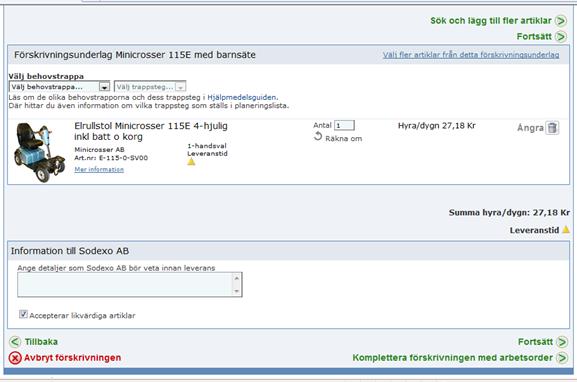Open the 'Välj behovstrappa...' dropdown
This screenshot has height=382, width=577.
(59, 87)
